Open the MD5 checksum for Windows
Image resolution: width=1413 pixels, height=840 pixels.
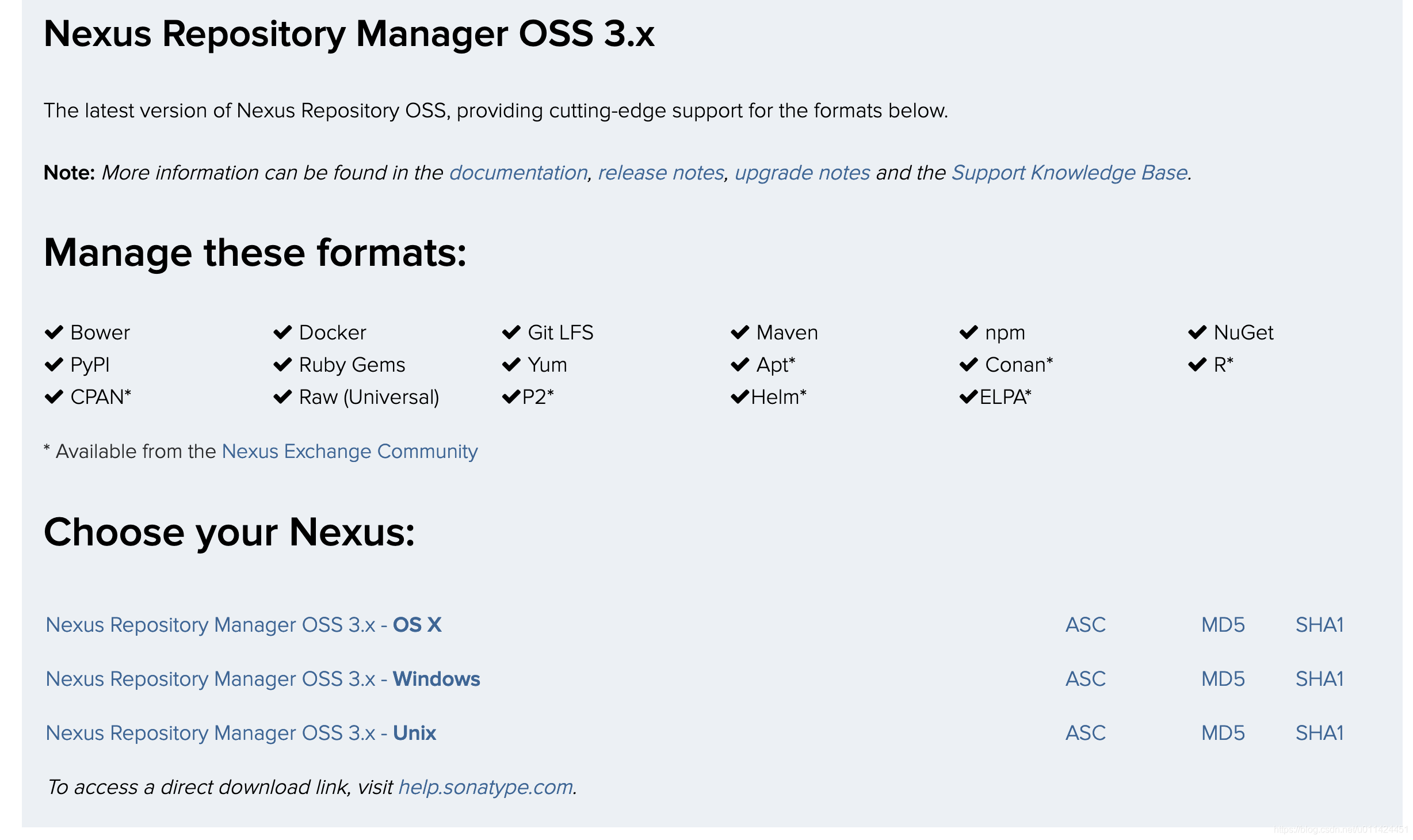click(1223, 679)
